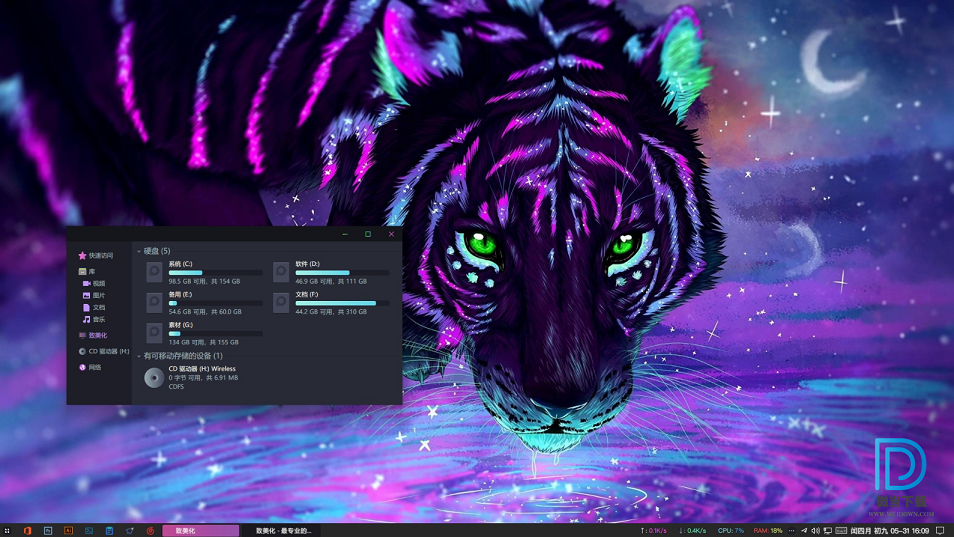
Task: Minimize the file explorer window
Action: (x=345, y=234)
